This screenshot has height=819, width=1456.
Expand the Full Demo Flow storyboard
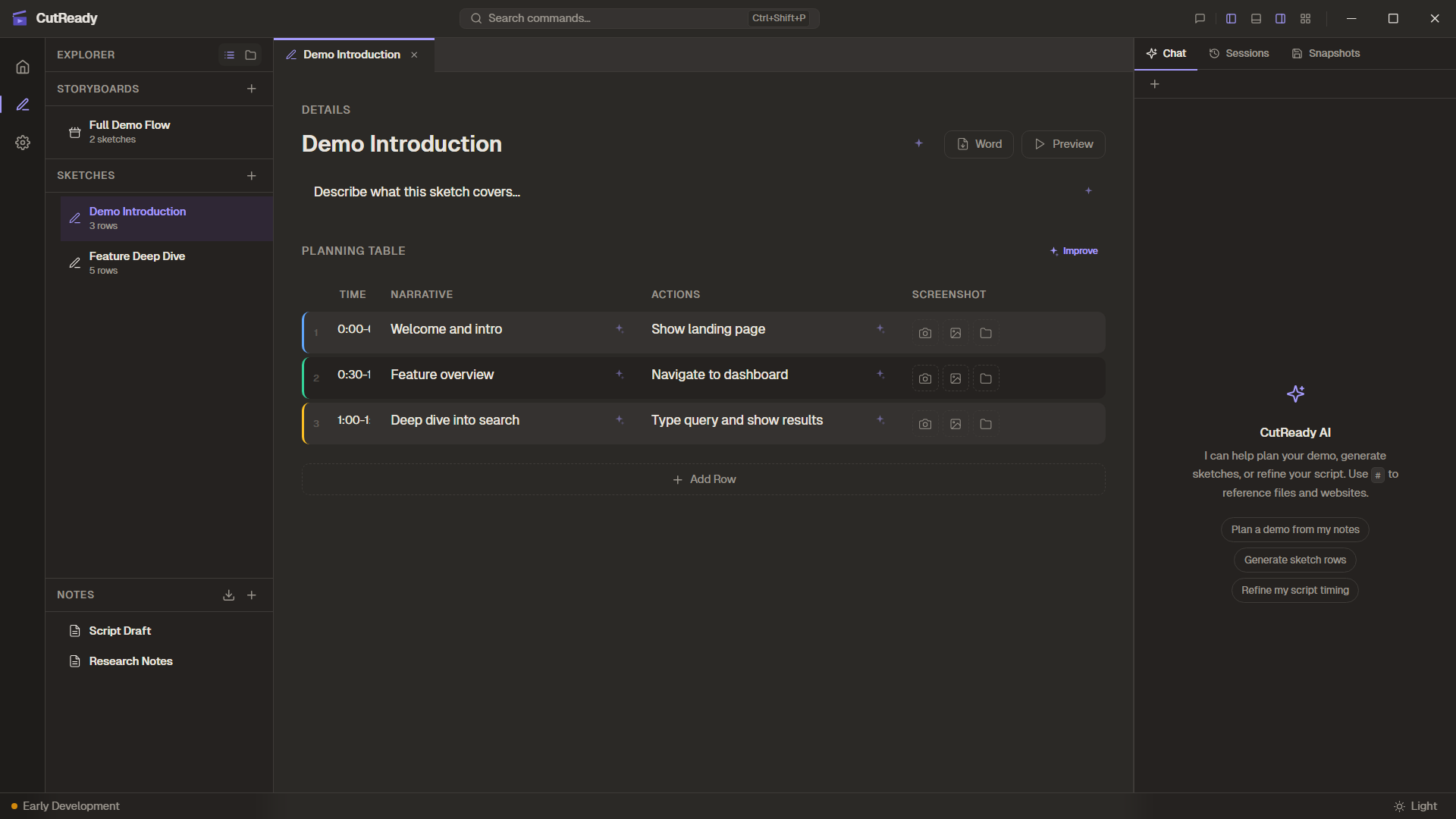129,131
